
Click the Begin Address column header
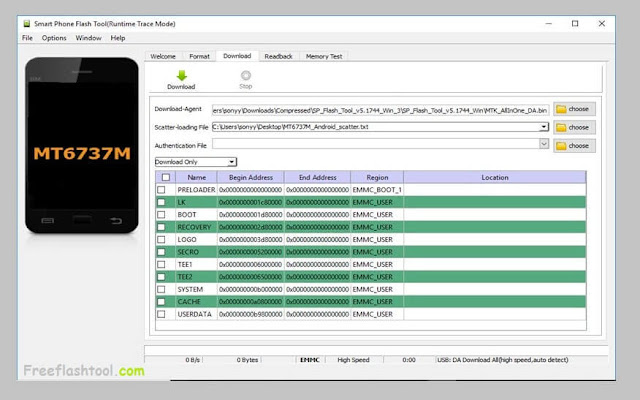tap(251, 178)
